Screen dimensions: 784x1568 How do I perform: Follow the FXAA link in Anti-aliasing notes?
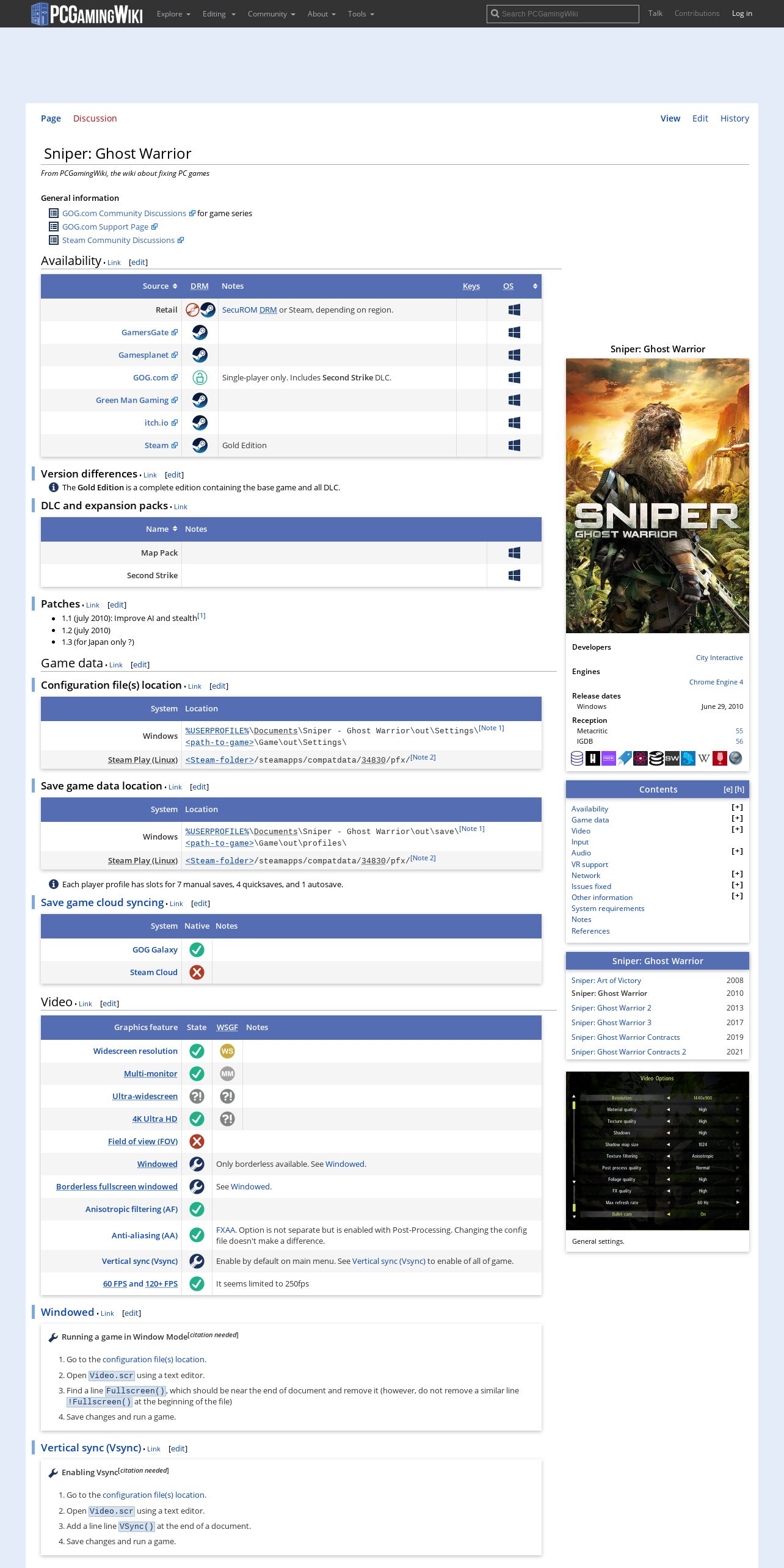click(x=225, y=1230)
